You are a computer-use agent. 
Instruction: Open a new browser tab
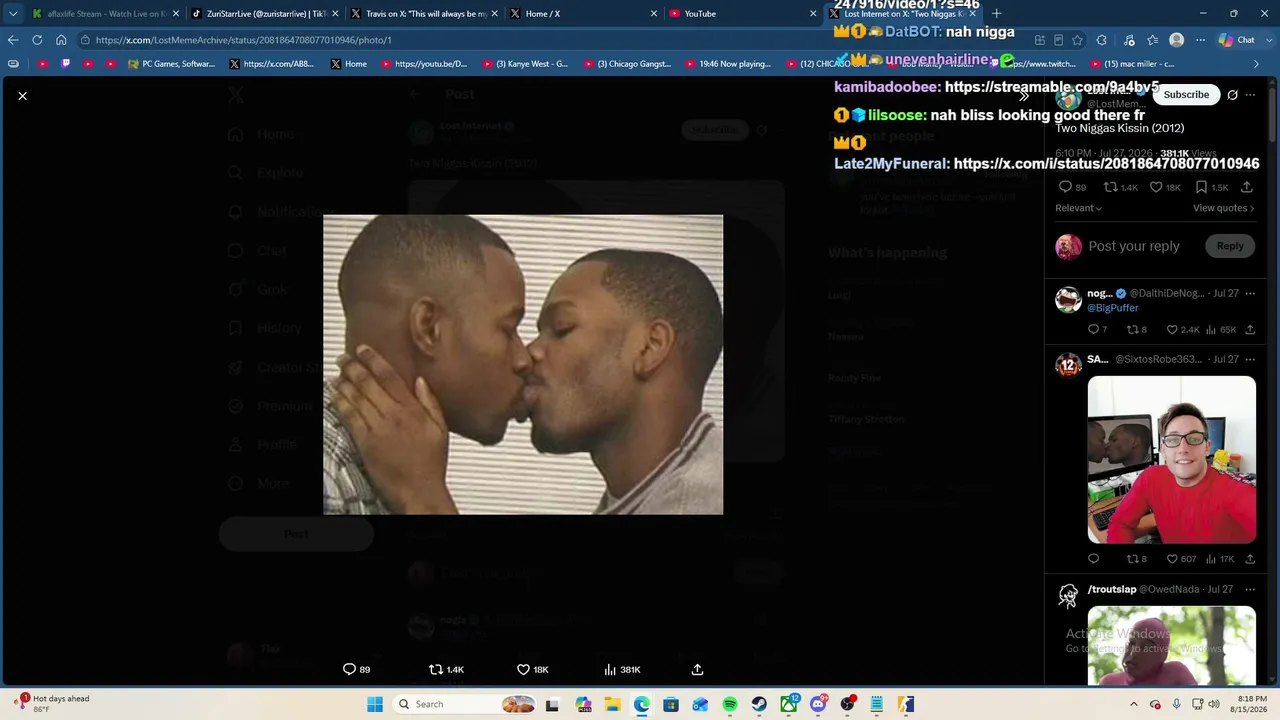996,14
